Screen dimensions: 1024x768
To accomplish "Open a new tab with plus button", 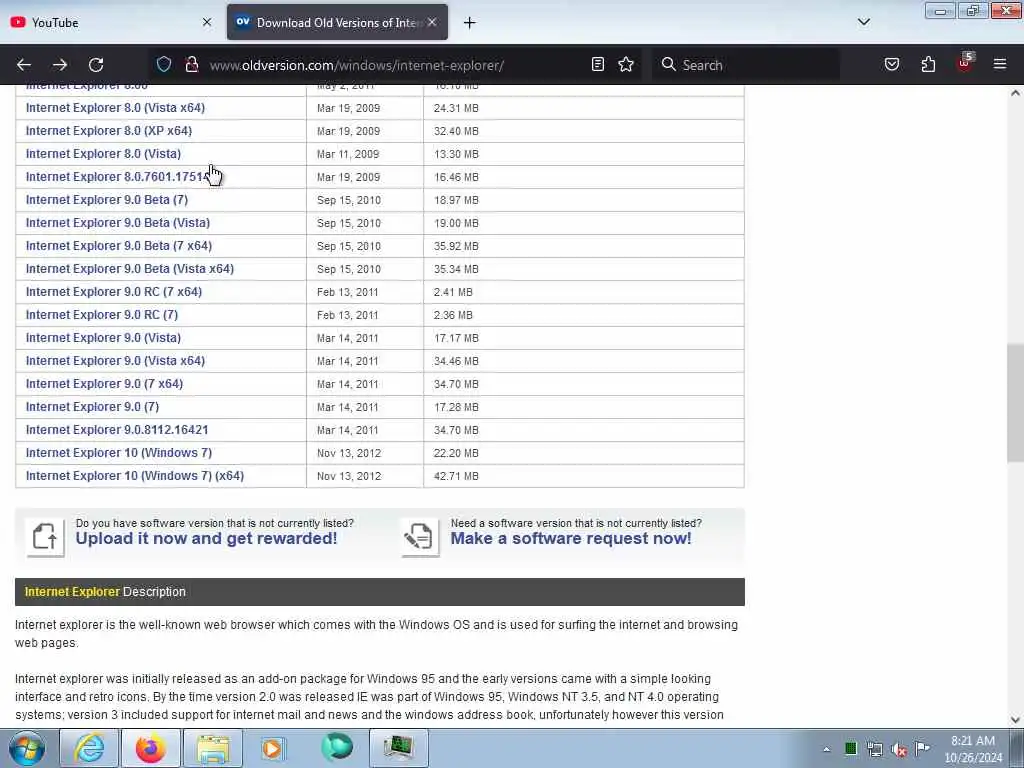I will point(470,23).
